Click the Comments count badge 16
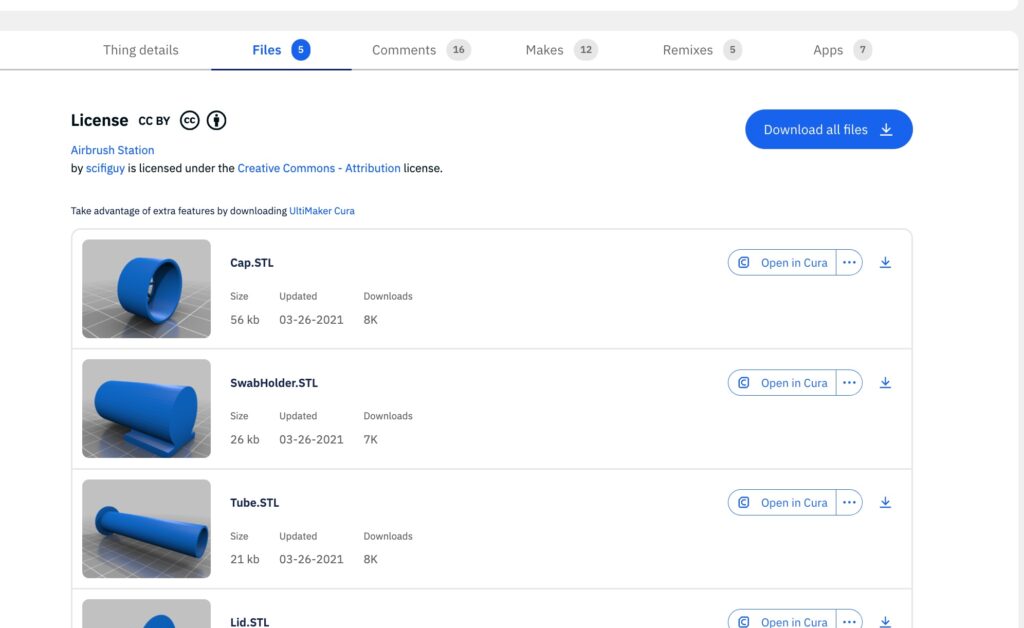Image resolution: width=1024 pixels, height=628 pixels. click(458, 50)
